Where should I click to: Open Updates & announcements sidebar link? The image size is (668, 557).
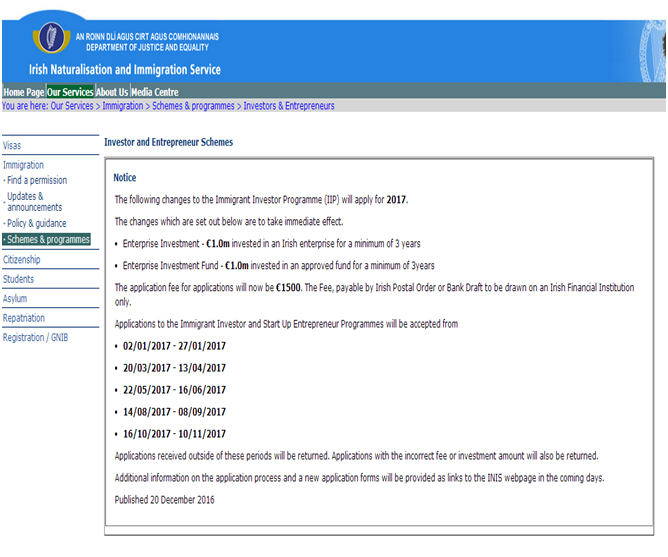coord(36,202)
